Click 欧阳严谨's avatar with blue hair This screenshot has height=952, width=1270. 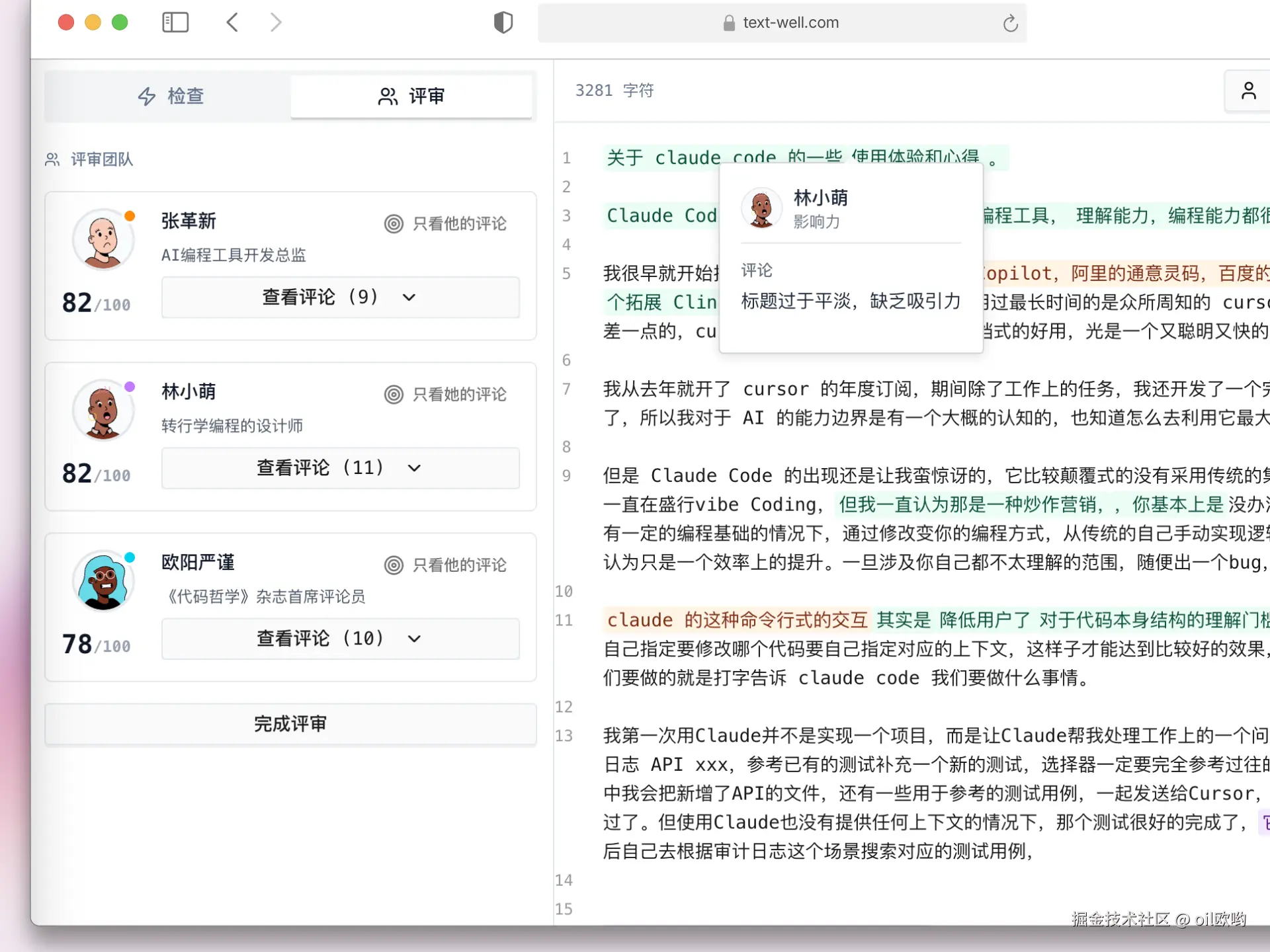[103, 581]
